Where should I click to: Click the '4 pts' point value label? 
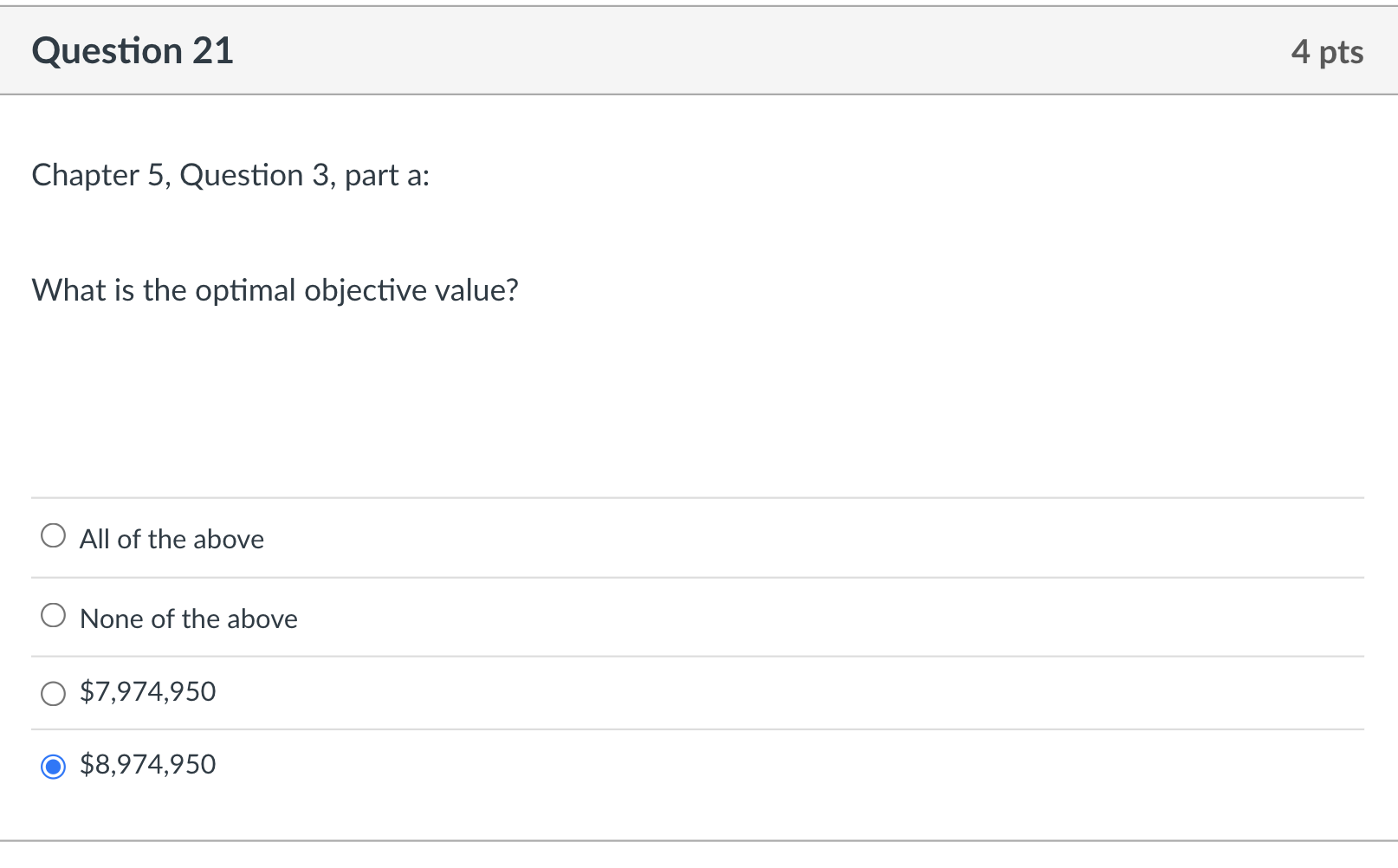pyautogui.click(x=1326, y=52)
